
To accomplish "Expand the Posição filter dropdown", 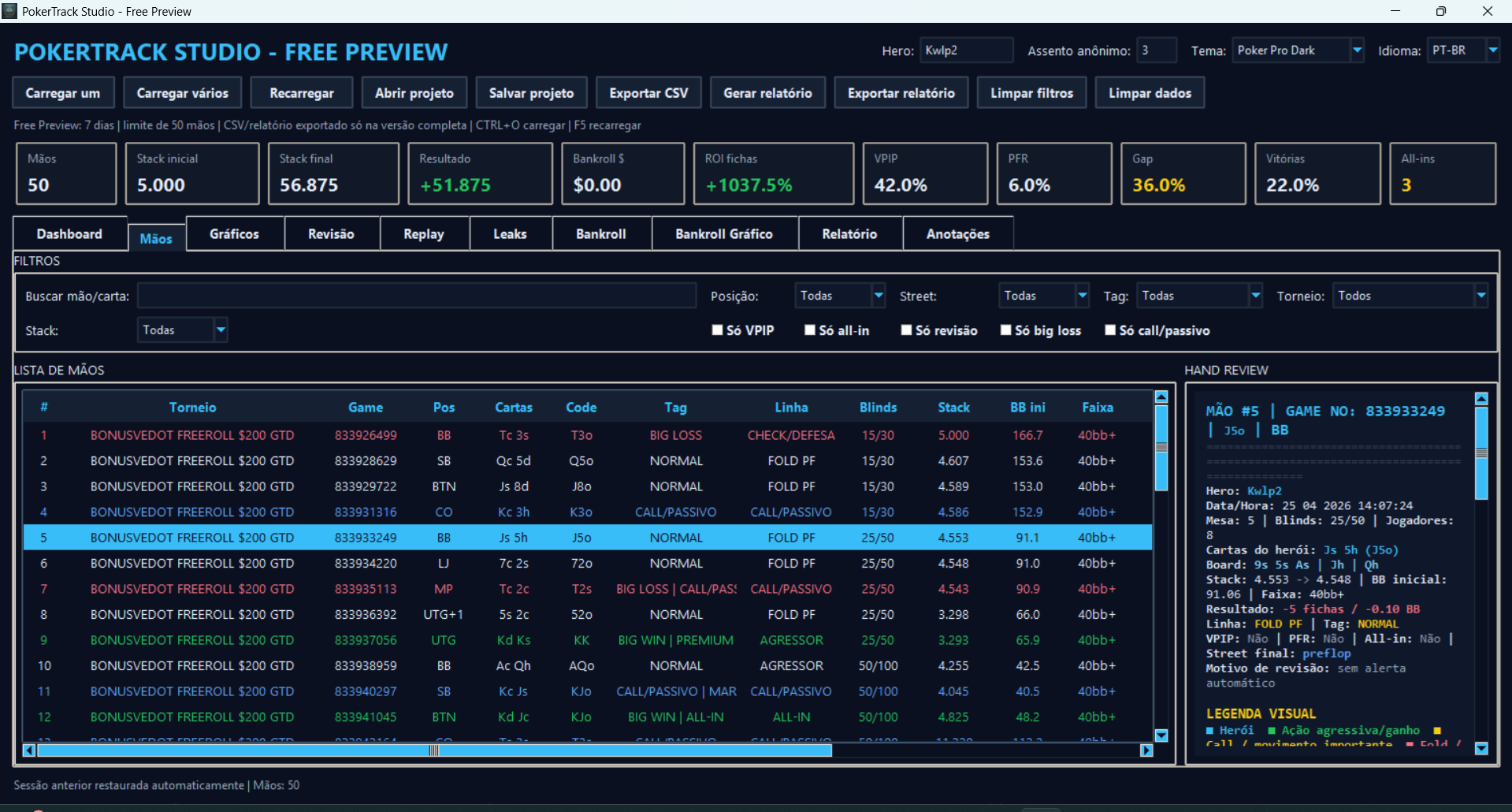I will coord(879,296).
